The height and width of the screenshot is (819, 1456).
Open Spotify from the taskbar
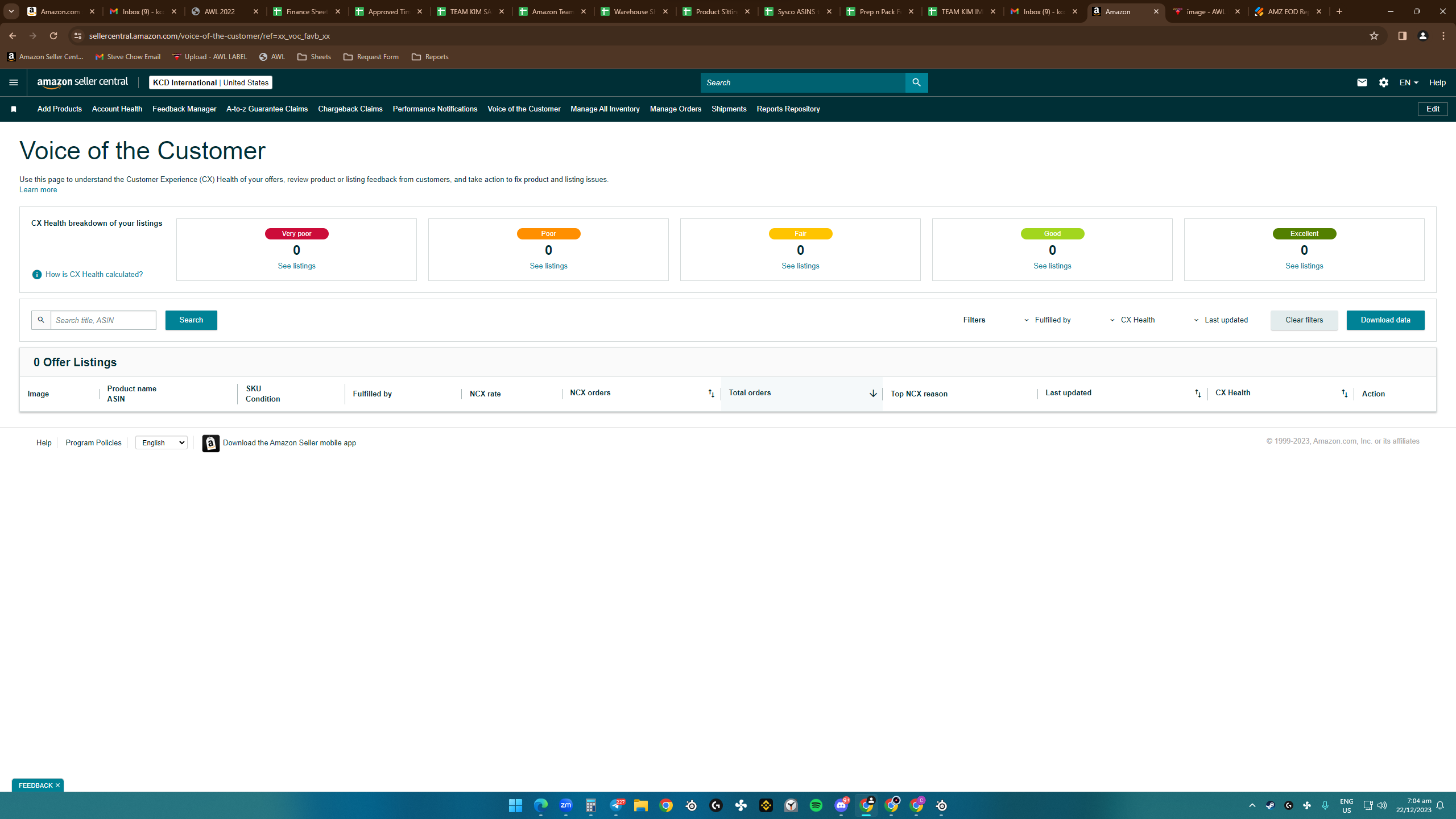point(816,805)
